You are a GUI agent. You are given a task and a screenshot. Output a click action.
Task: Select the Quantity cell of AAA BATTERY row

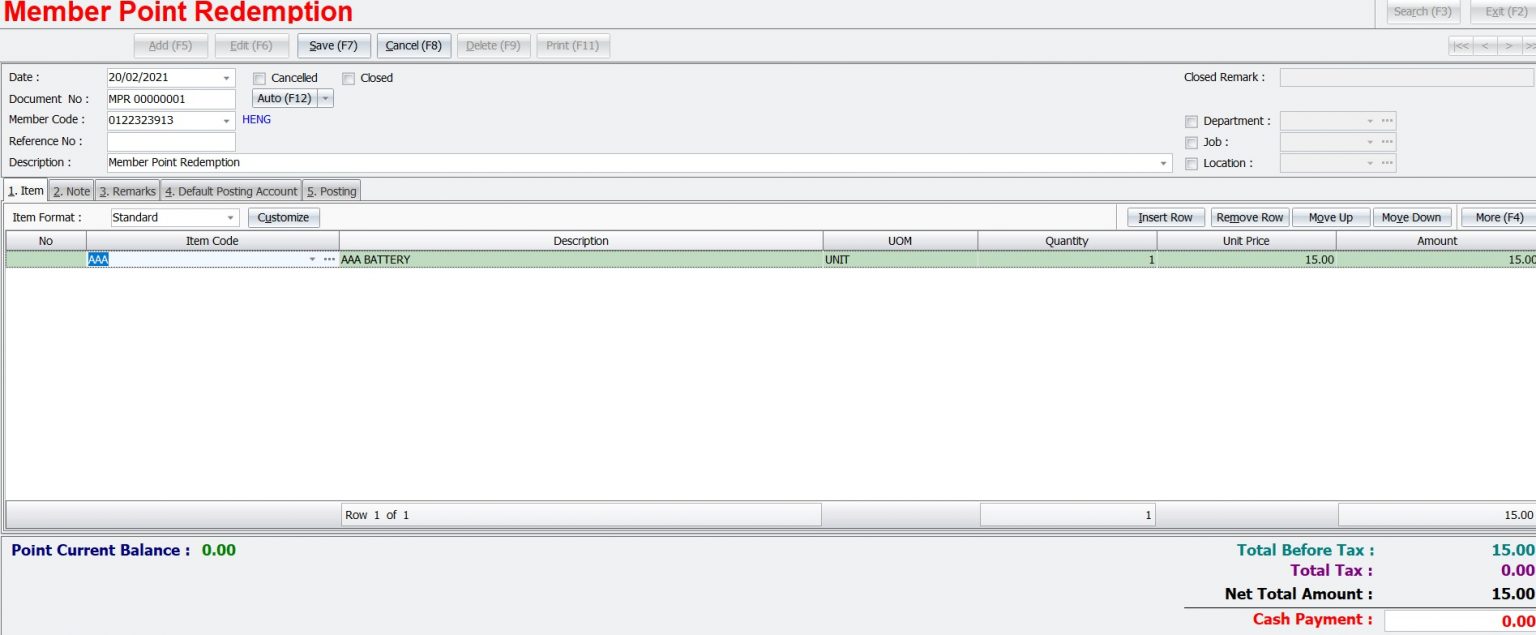pos(1067,260)
